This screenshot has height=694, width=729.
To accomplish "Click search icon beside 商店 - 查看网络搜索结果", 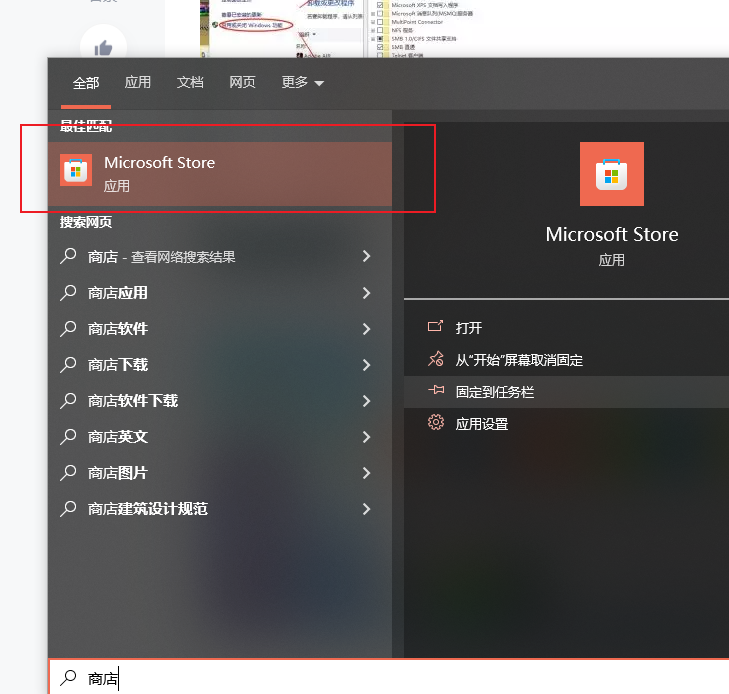I will (x=68, y=256).
